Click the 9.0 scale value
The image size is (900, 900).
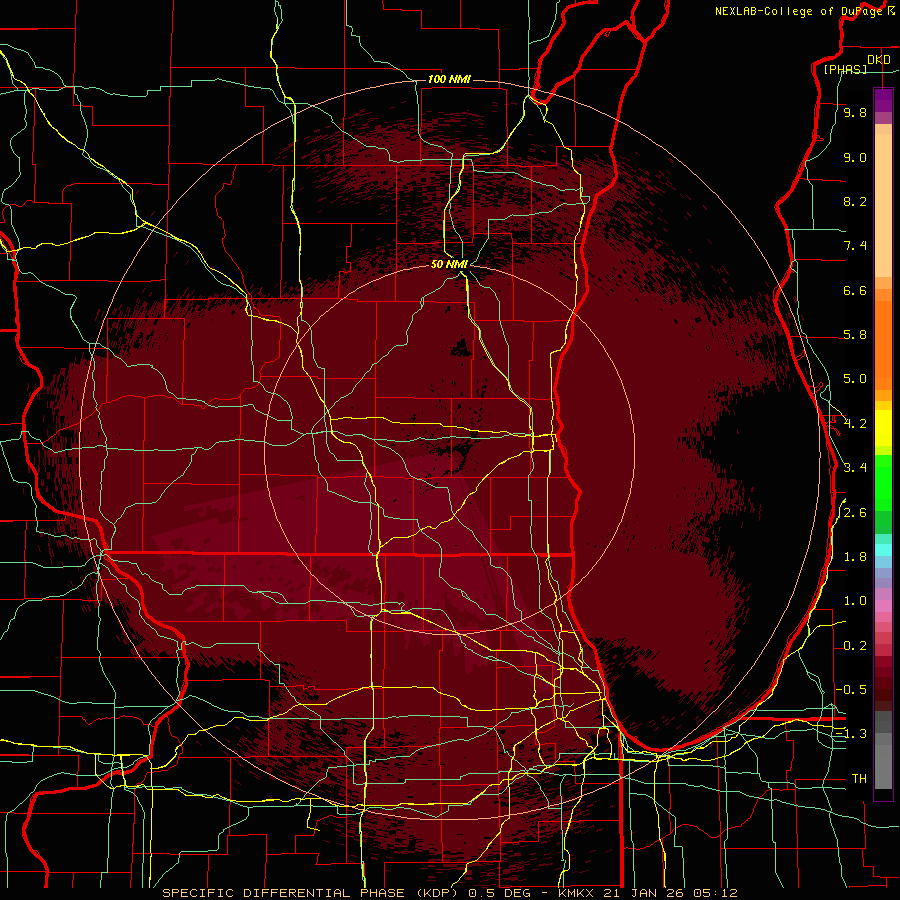855,157
